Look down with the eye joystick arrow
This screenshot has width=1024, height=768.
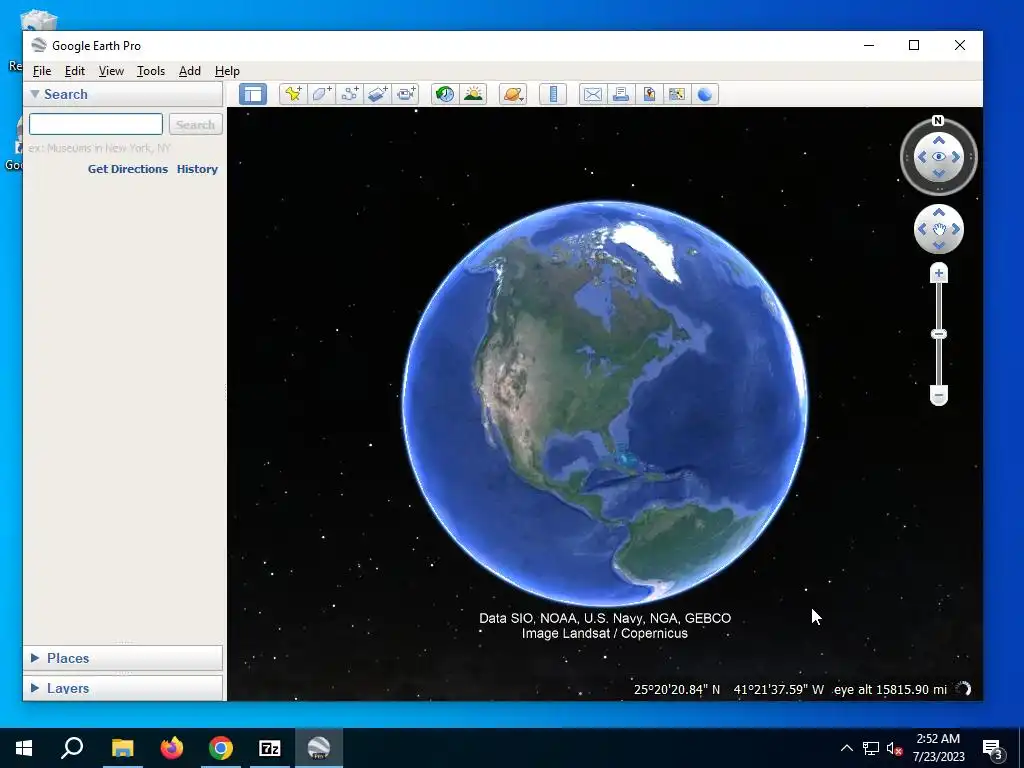[x=938, y=173]
